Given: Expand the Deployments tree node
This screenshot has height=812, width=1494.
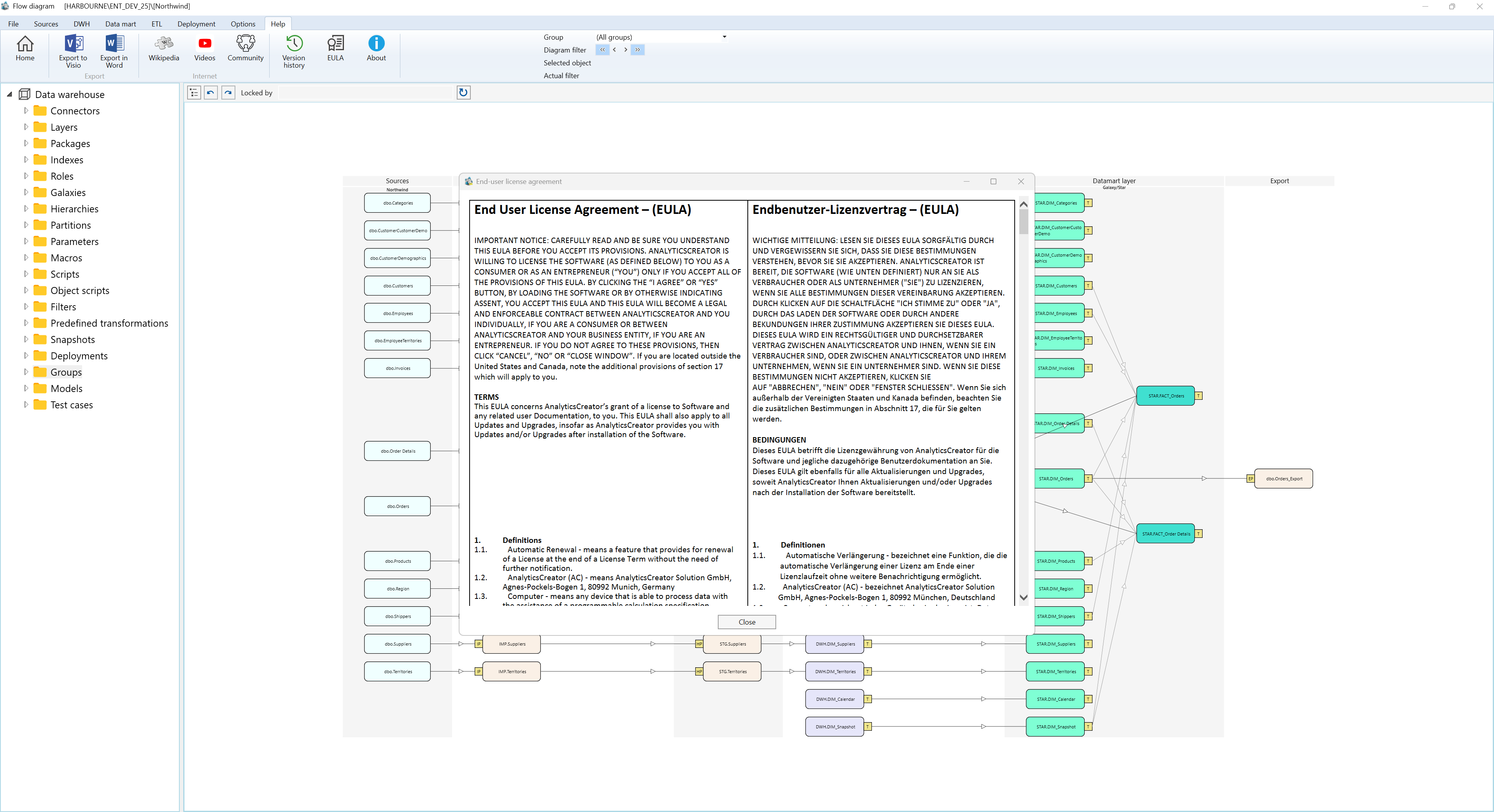Looking at the screenshot, I should 26,355.
